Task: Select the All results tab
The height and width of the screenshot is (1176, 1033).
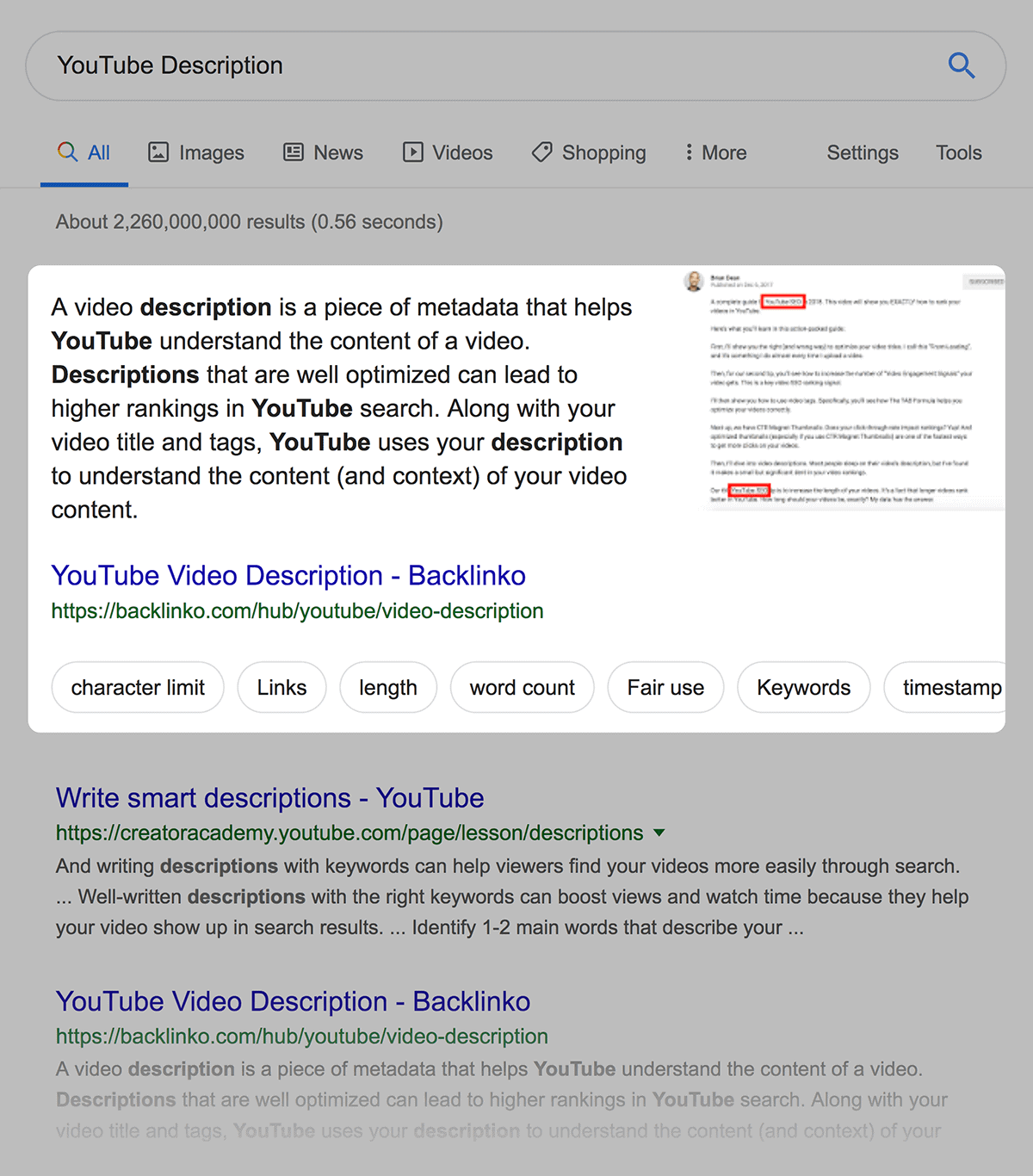Action: click(x=84, y=153)
